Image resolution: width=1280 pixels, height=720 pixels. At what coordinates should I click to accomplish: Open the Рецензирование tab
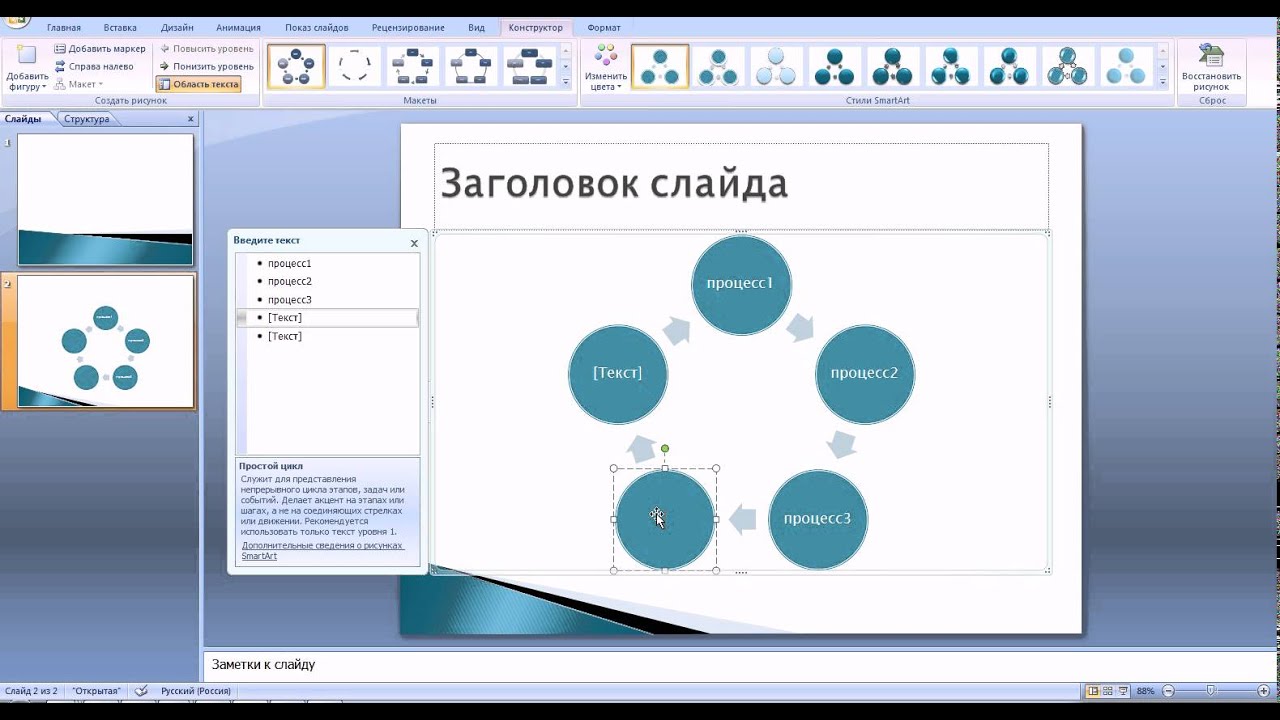point(408,28)
